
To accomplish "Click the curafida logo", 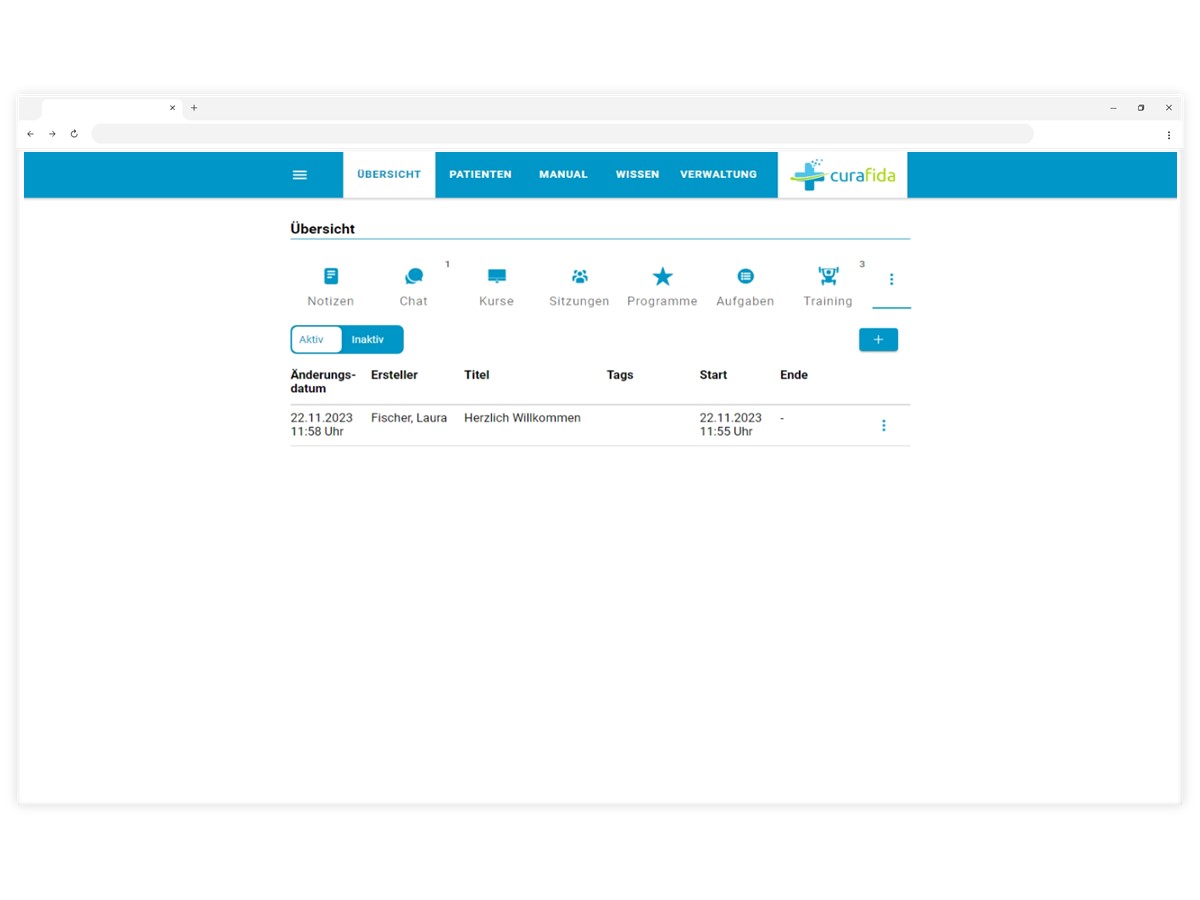I will (x=842, y=175).
